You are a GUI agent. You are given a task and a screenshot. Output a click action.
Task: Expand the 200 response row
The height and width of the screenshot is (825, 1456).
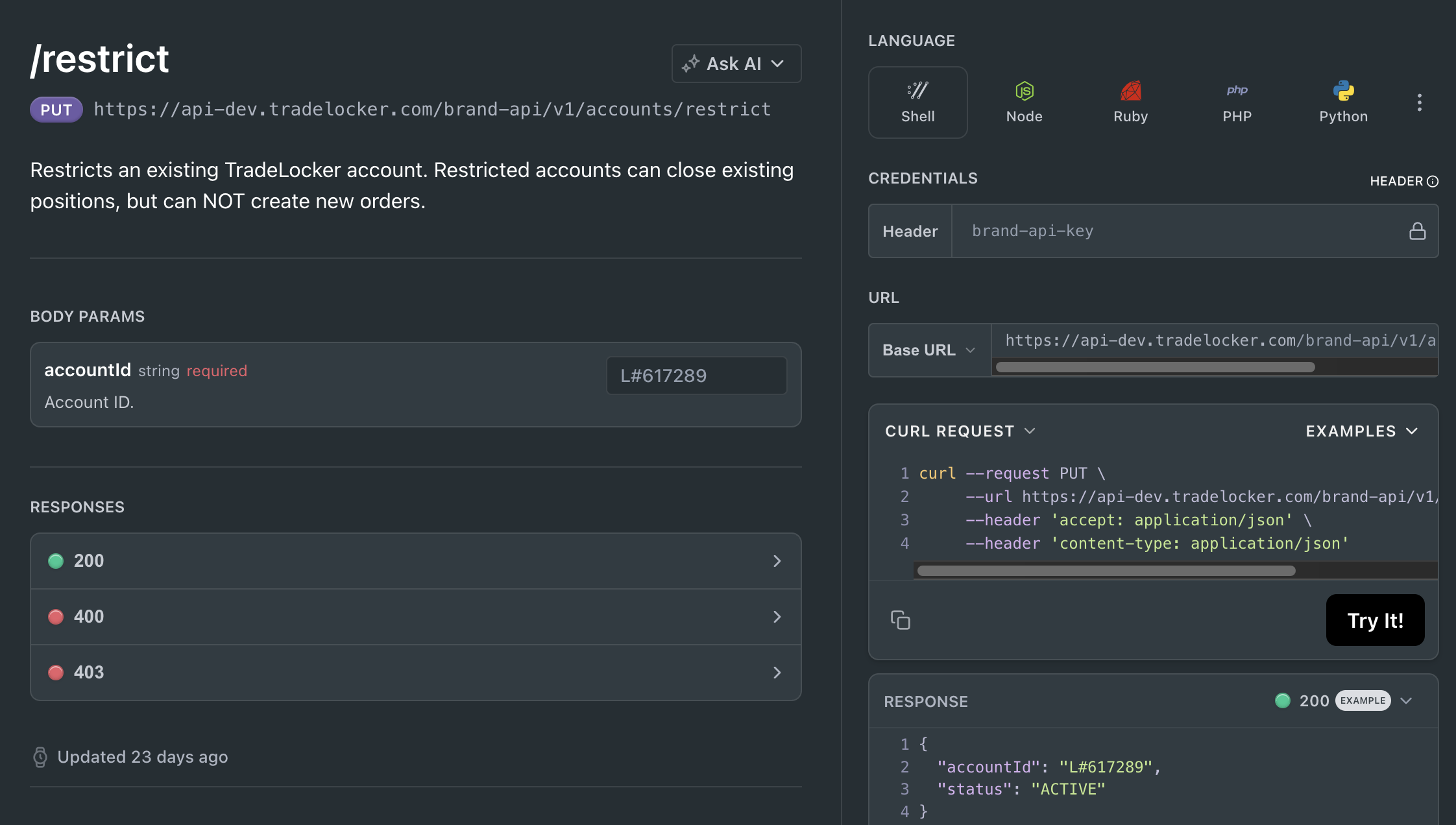(416, 561)
